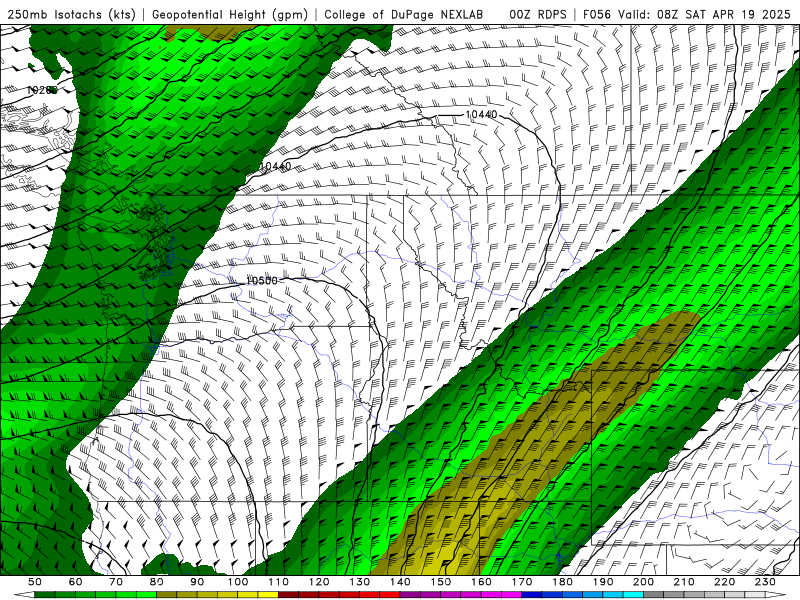Select the dark olive swatch just after 80
This screenshot has width=800, height=600.
pyautogui.click(x=166, y=595)
